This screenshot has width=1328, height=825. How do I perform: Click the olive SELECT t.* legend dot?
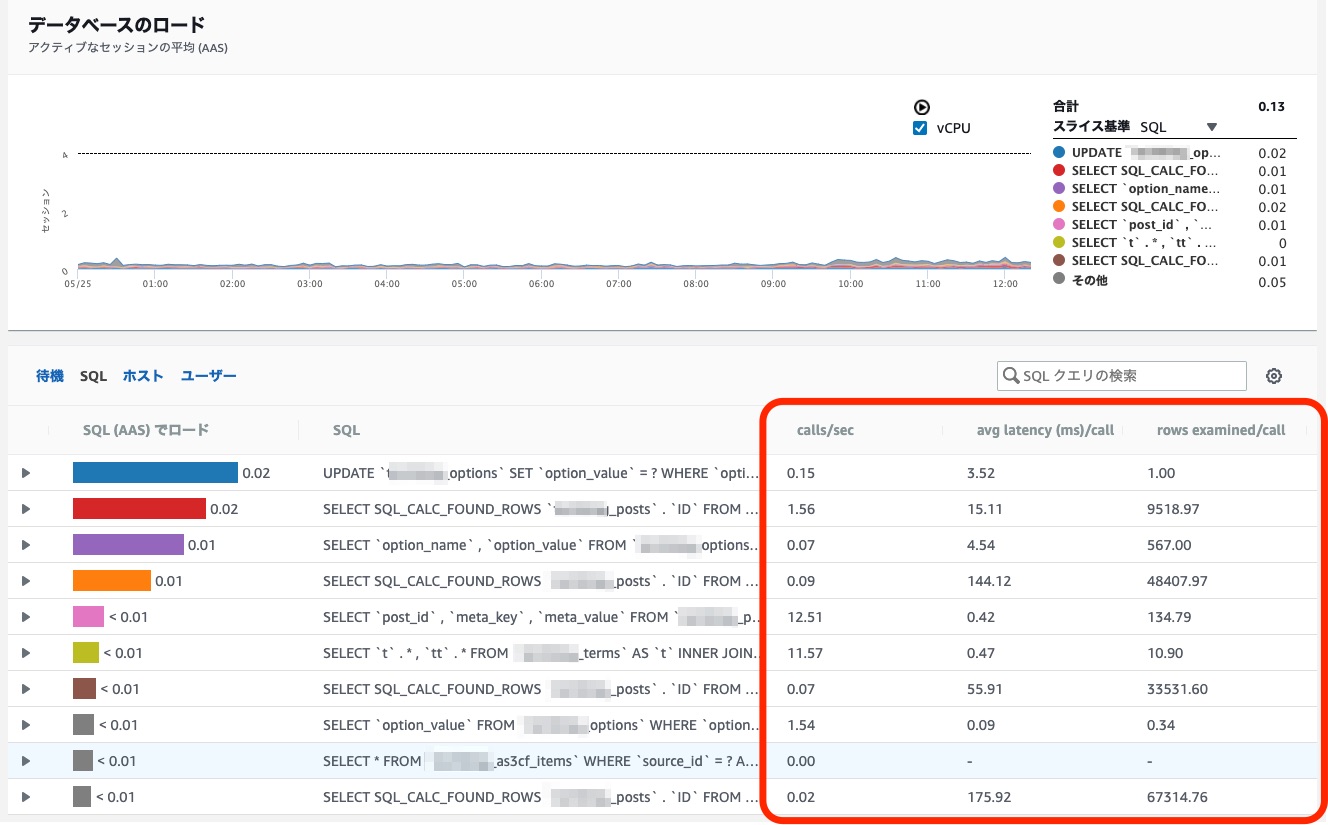pos(1059,243)
